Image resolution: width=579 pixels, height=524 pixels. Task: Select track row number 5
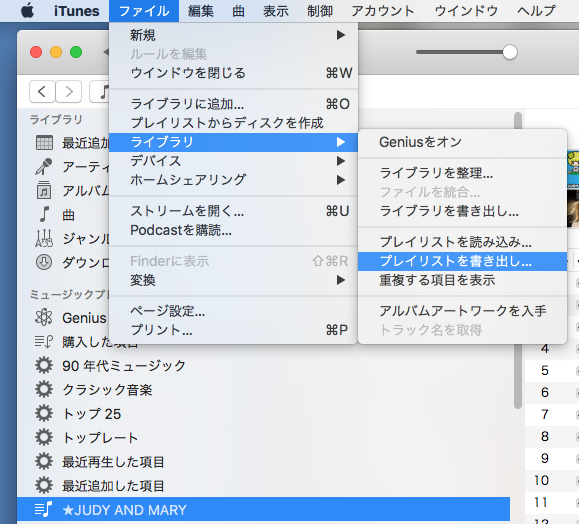[552, 370]
